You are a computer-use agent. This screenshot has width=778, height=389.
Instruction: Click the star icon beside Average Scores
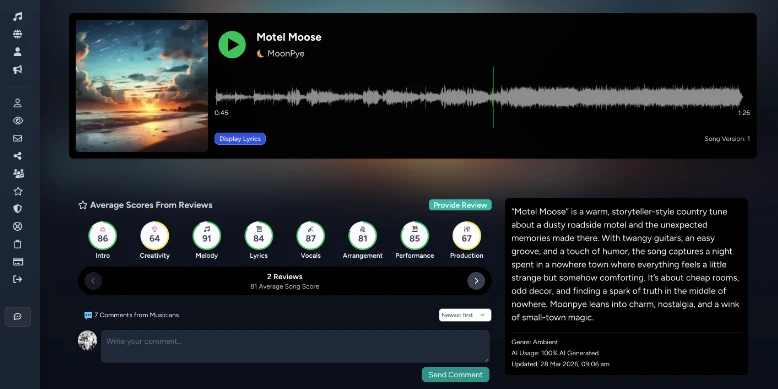pos(83,205)
